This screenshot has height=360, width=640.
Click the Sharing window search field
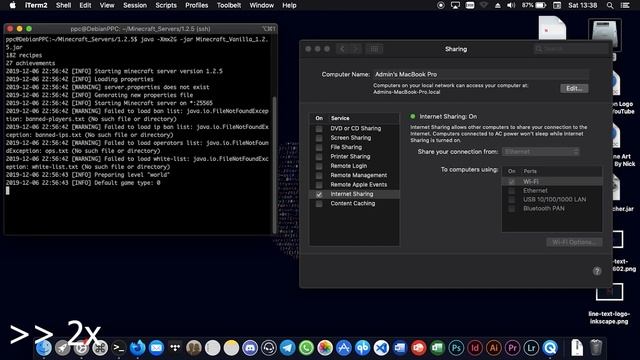click(571, 49)
